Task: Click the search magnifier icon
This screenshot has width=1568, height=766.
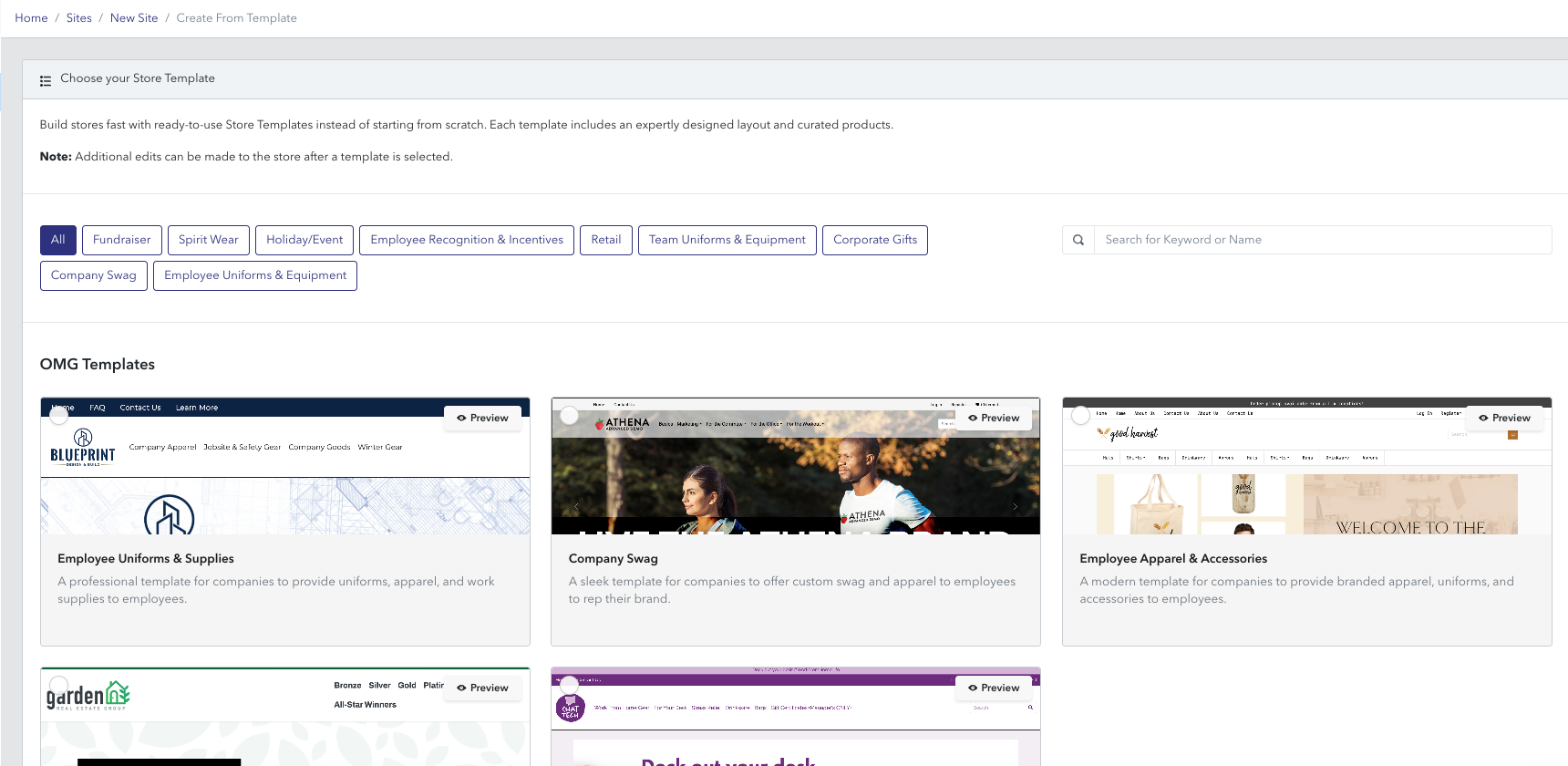Action: pyautogui.click(x=1078, y=240)
